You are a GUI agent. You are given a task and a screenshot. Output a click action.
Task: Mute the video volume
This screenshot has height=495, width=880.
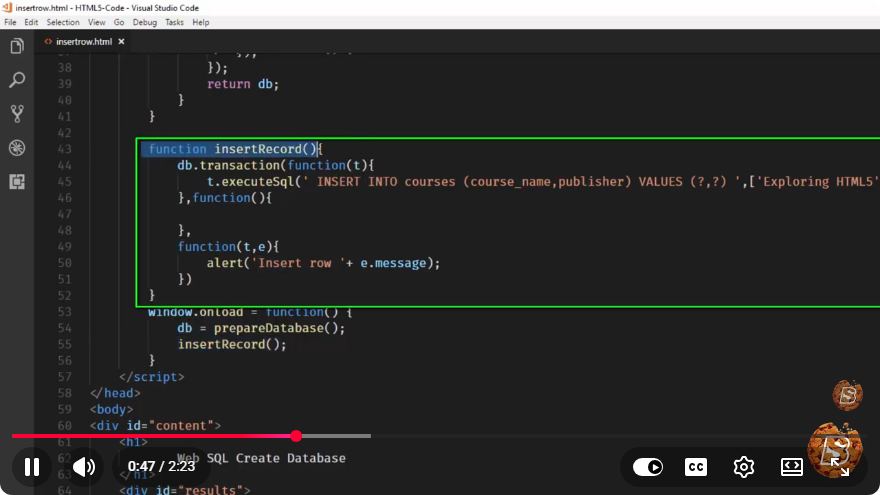84,467
